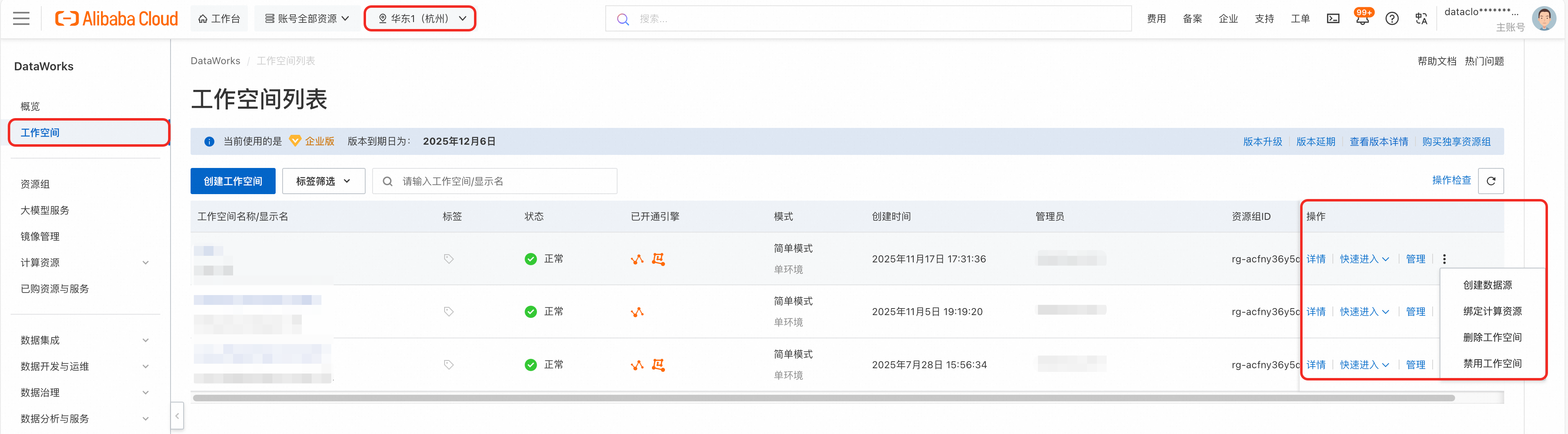
Task: Click the 创建工作空间 button
Action: tap(233, 181)
